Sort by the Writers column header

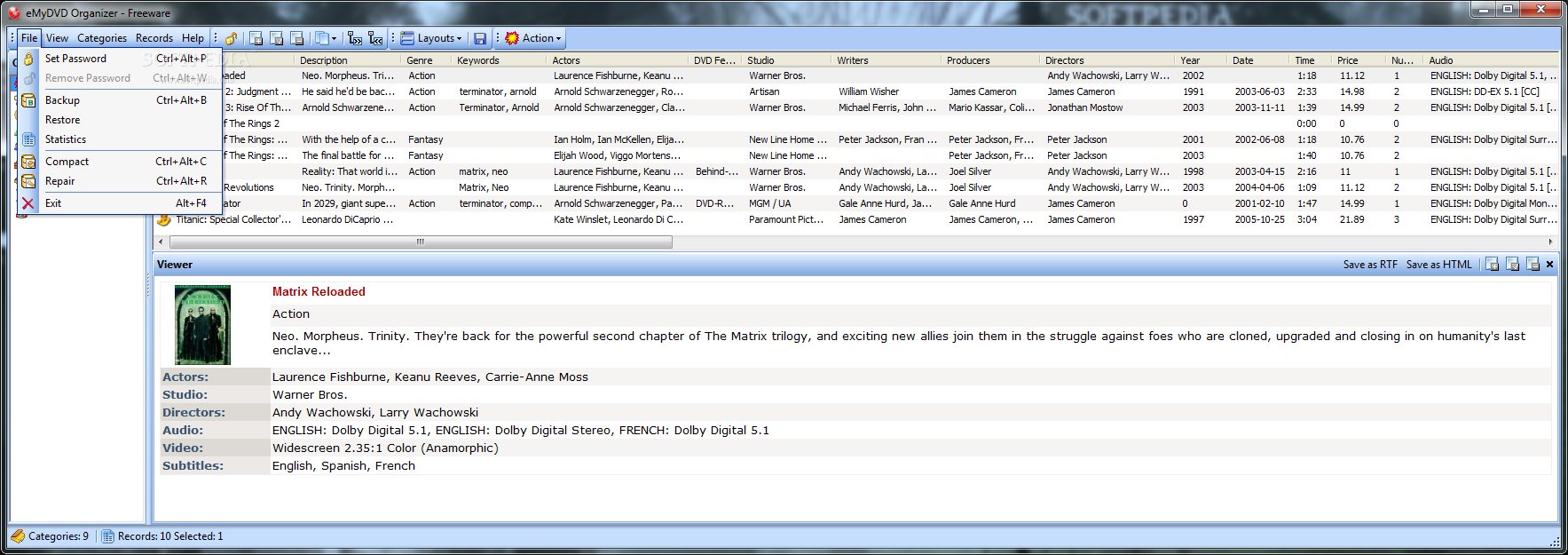[x=887, y=60]
